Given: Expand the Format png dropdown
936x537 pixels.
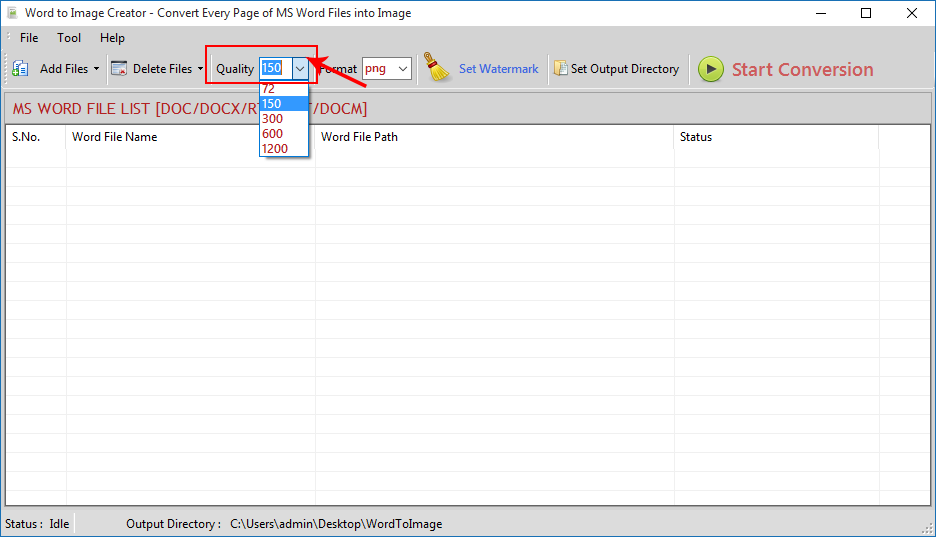Looking at the screenshot, I should pyautogui.click(x=403, y=69).
